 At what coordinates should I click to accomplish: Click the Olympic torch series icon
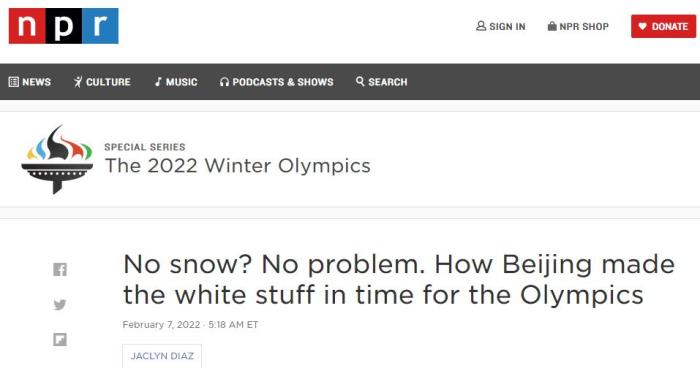click(x=57, y=159)
